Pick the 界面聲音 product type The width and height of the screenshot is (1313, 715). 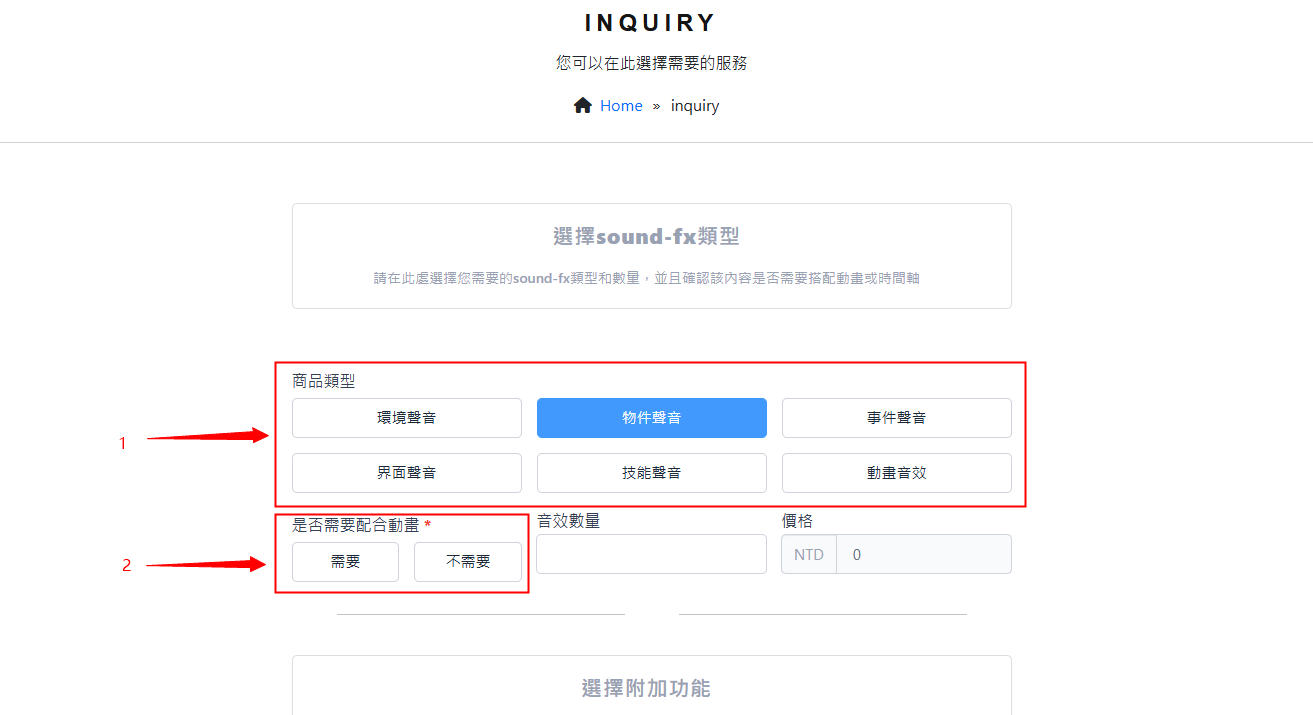click(x=406, y=473)
